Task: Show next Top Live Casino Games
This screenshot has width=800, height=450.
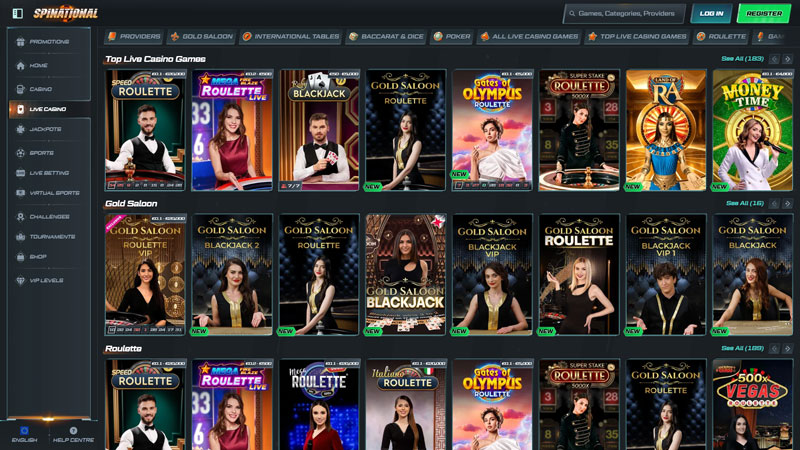Action: click(787, 59)
